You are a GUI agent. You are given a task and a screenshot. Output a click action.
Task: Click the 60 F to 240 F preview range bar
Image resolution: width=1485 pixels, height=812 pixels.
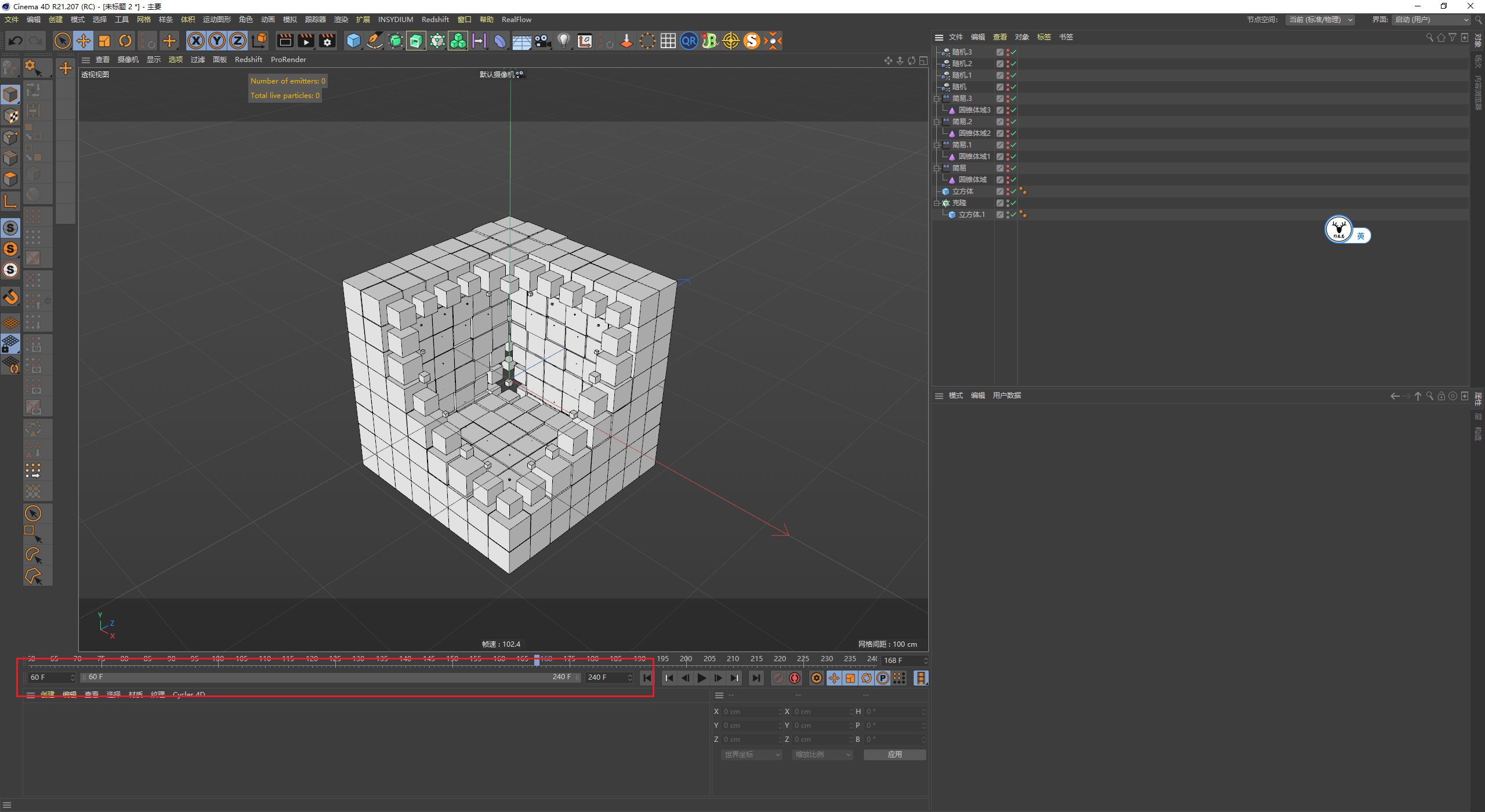click(331, 677)
